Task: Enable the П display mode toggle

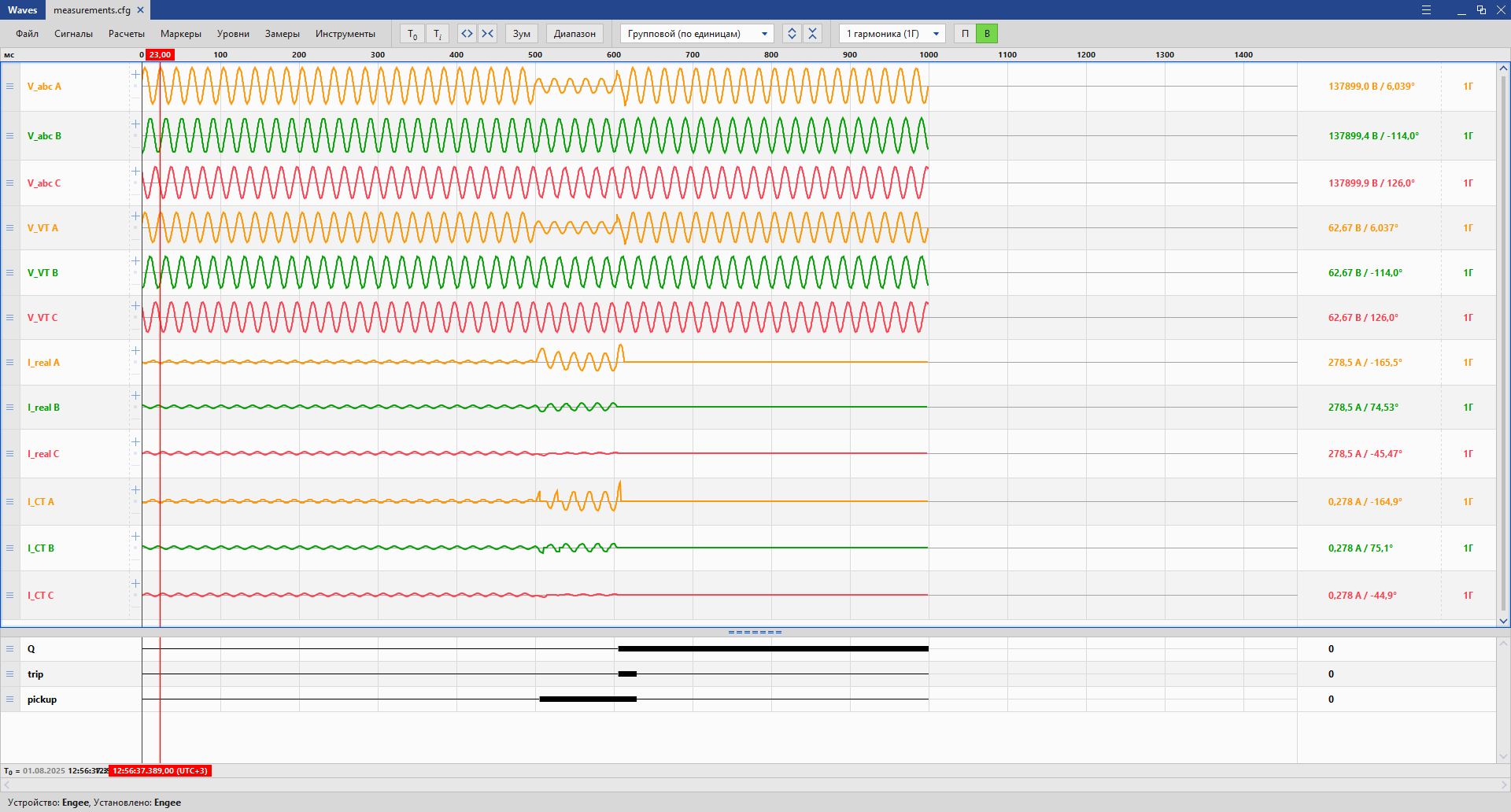Action: (963, 33)
